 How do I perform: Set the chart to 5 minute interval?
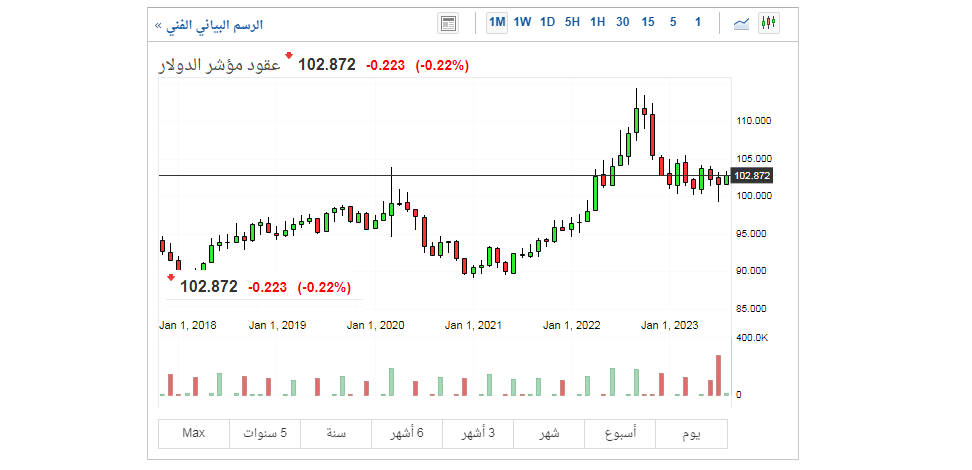click(673, 22)
